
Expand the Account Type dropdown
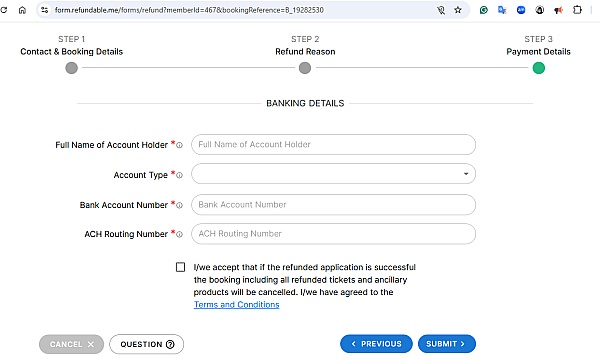pos(333,174)
